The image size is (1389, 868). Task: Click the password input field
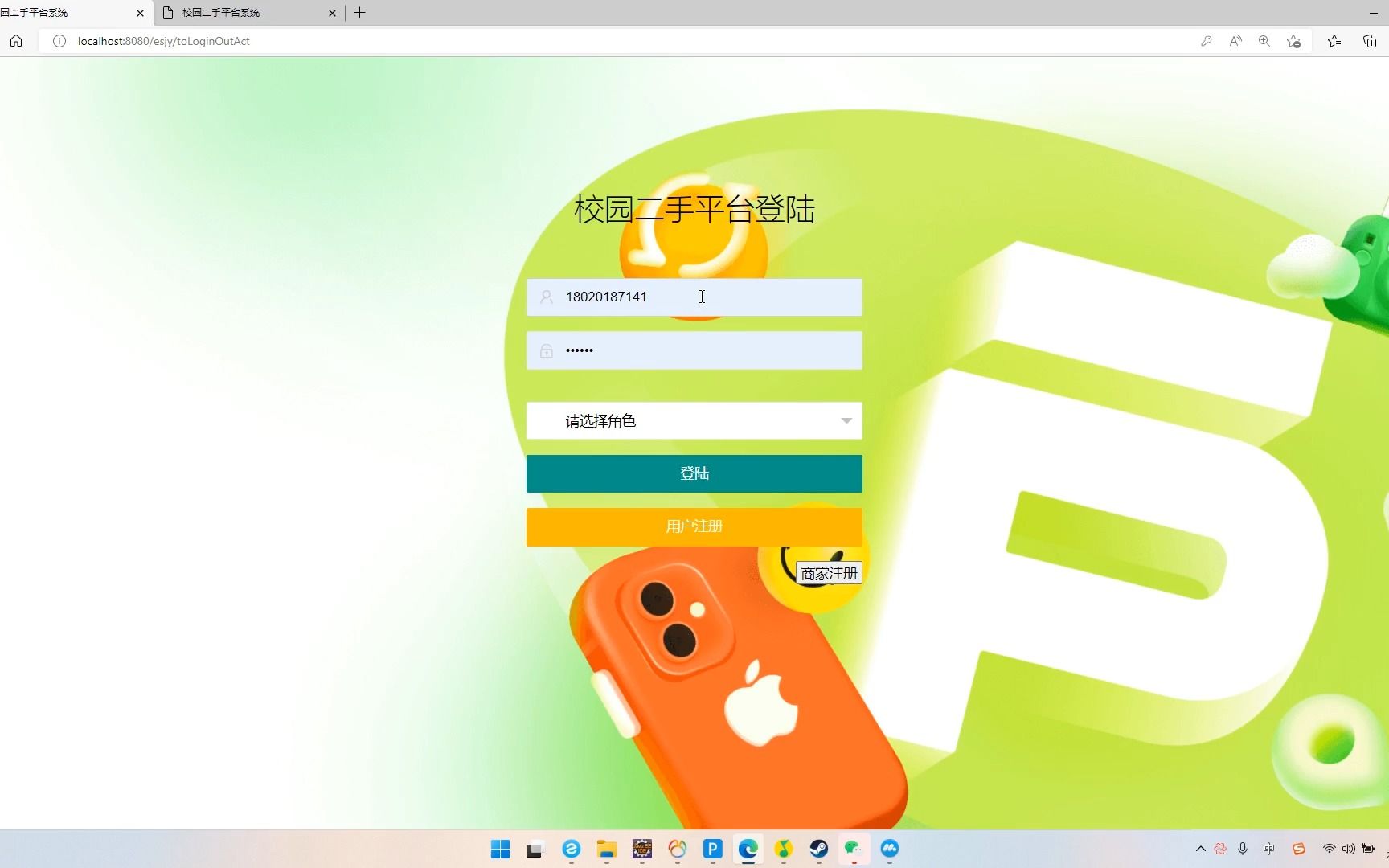(694, 350)
